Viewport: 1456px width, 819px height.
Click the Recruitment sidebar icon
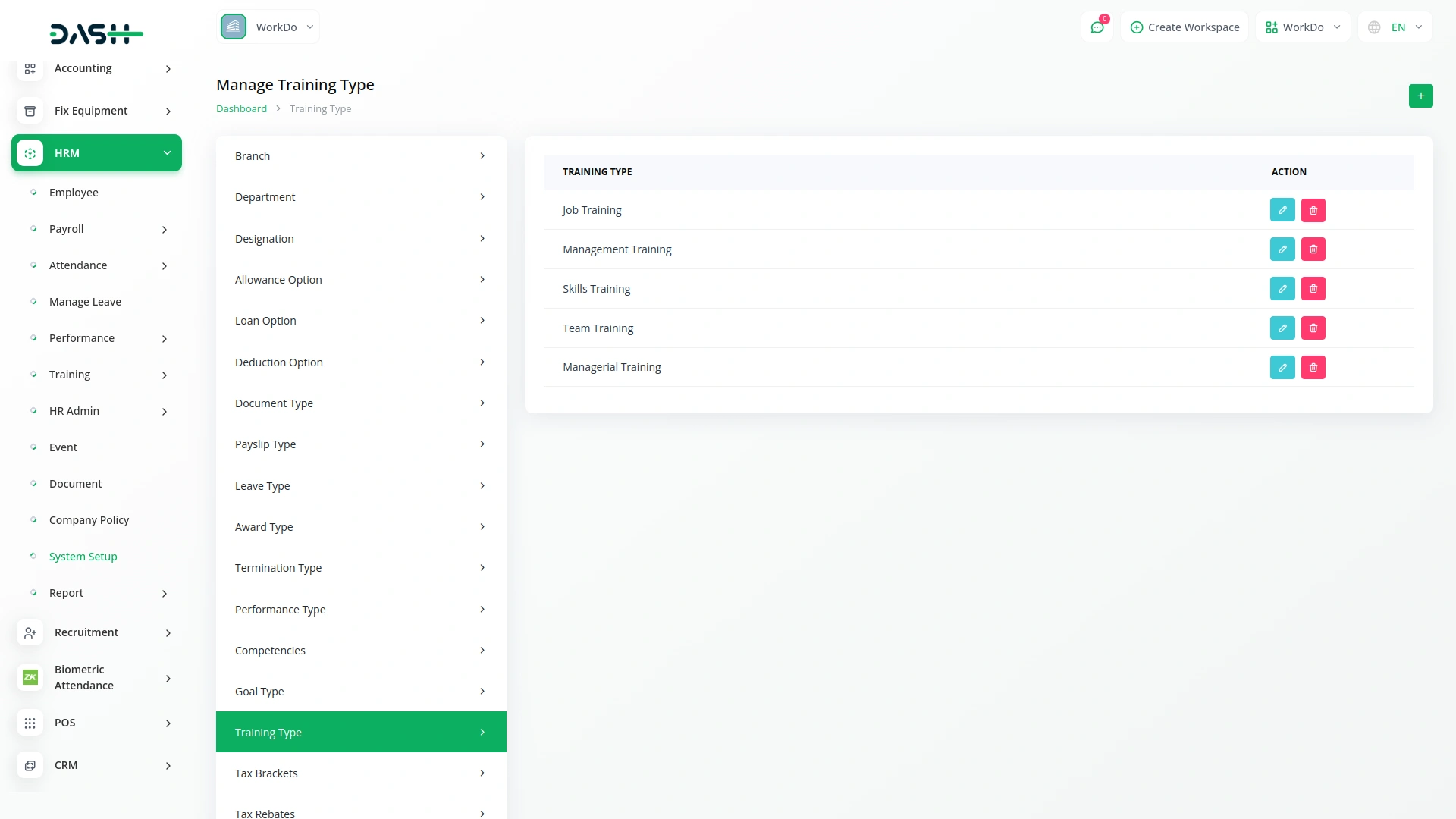click(30, 632)
